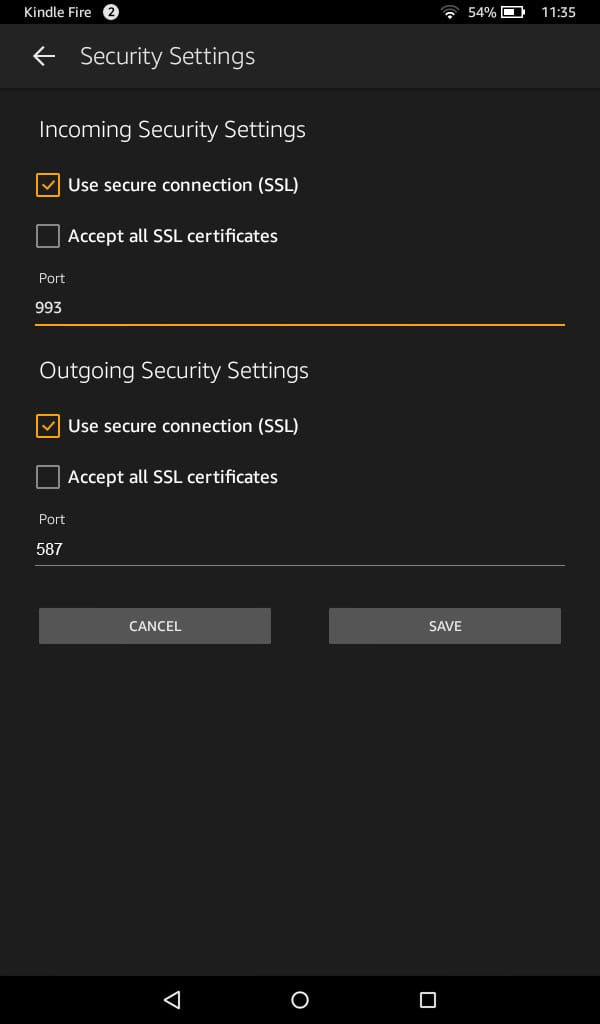Tap the Incoming Security Settings heading
This screenshot has height=1024, width=600.
pyautogui.click(x=172, y=130)
